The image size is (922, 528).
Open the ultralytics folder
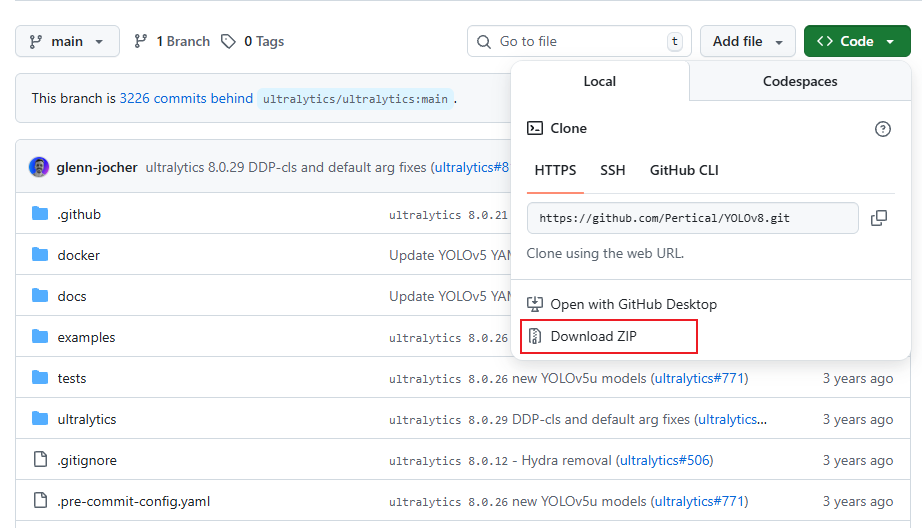coord(87,419)
